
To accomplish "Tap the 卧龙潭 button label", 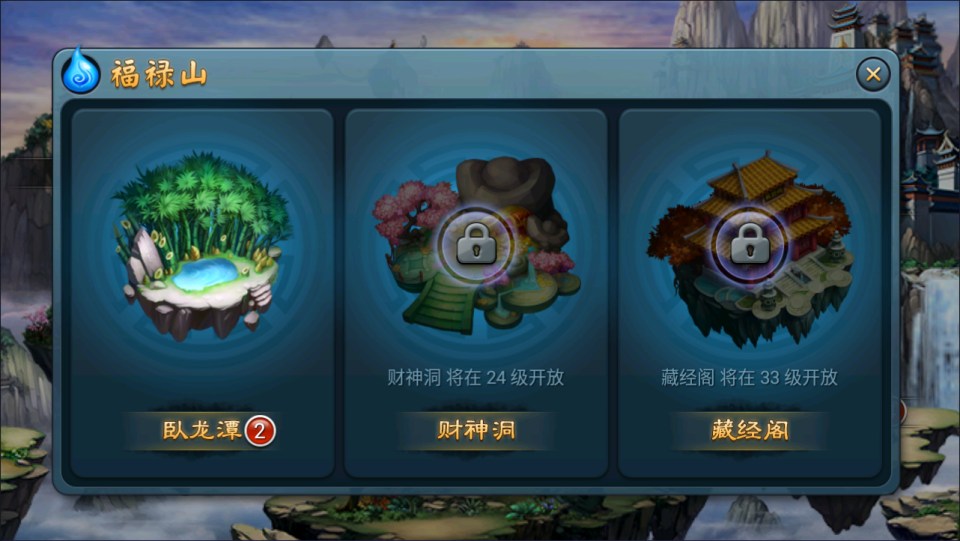I will (x=202, y=430).
